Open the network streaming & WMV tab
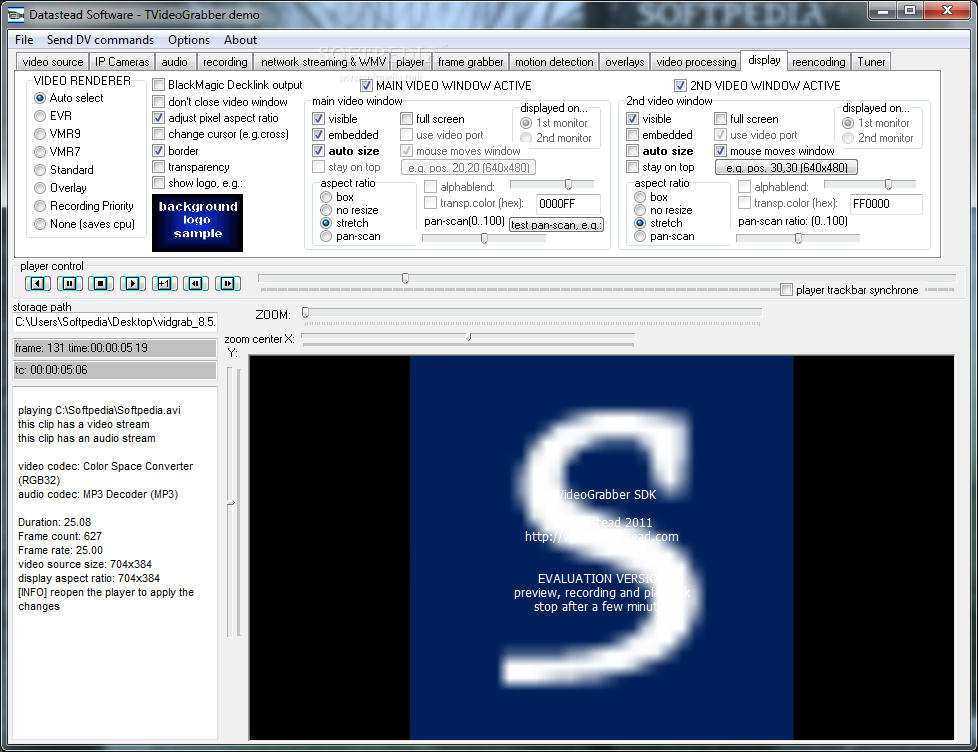The image size is (978, 752). coord(323,62)
